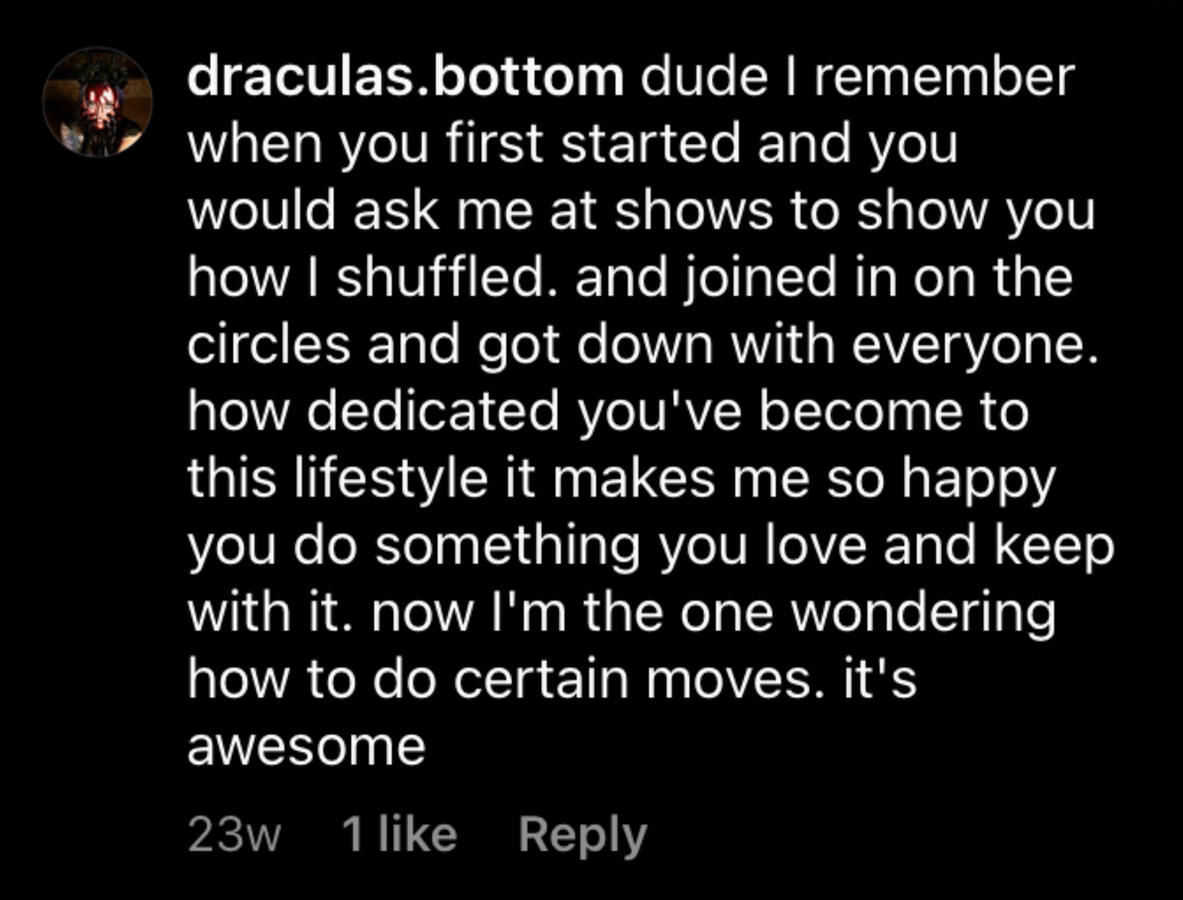Select the comment age label 23w
This screenshot has height=900, width=1183.
[x=234, y=836]
